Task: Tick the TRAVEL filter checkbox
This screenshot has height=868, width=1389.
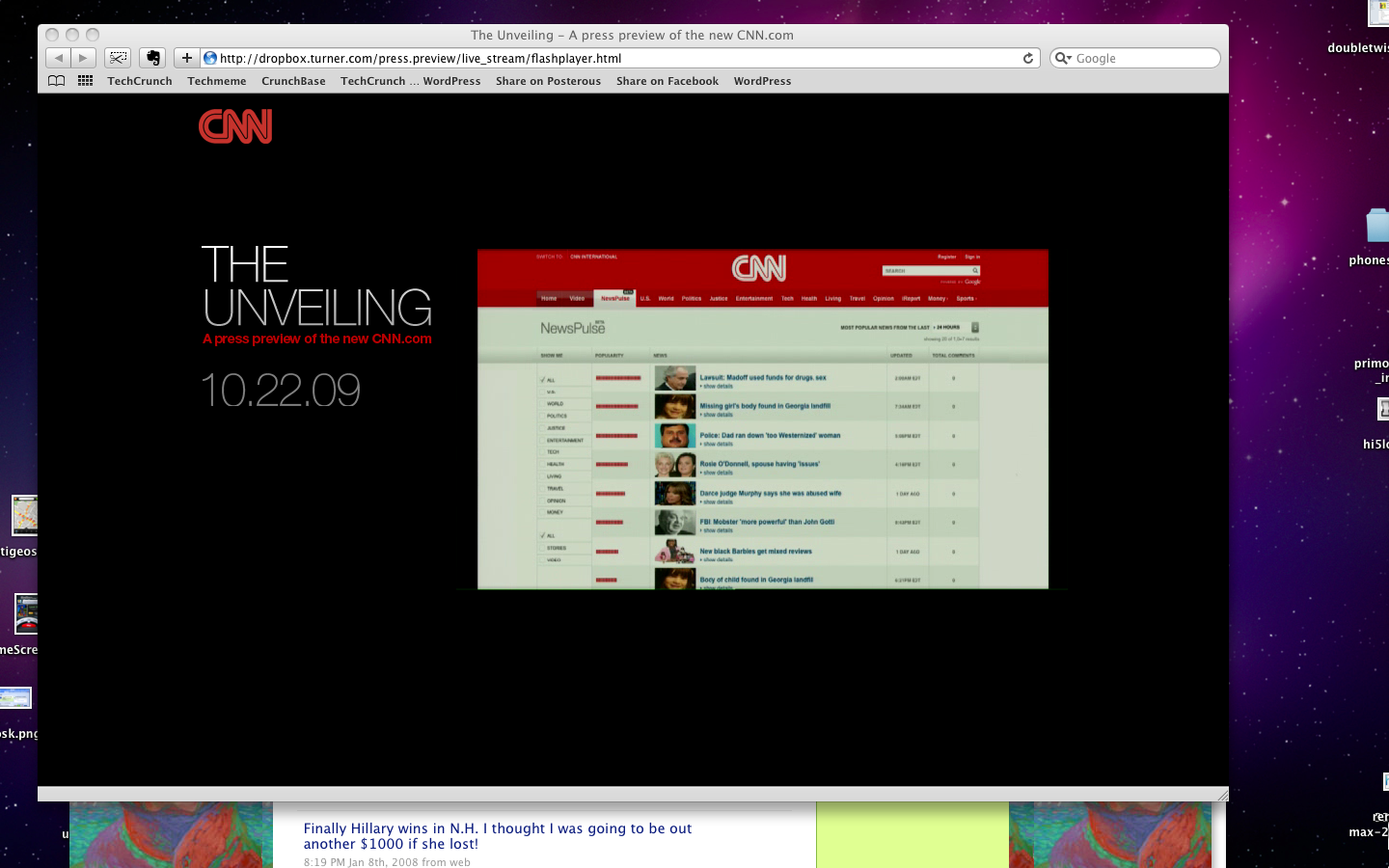Action: 543,488
